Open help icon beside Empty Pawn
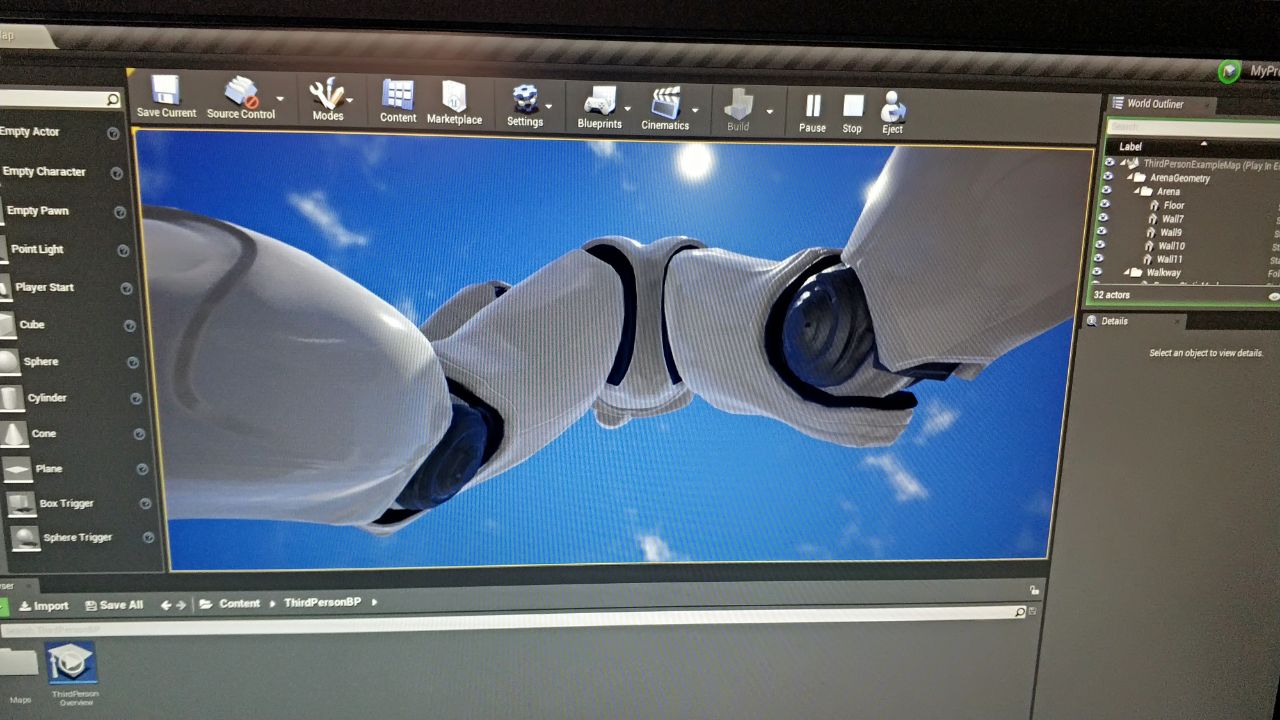 pyautogui.click(x=120, y=212)
